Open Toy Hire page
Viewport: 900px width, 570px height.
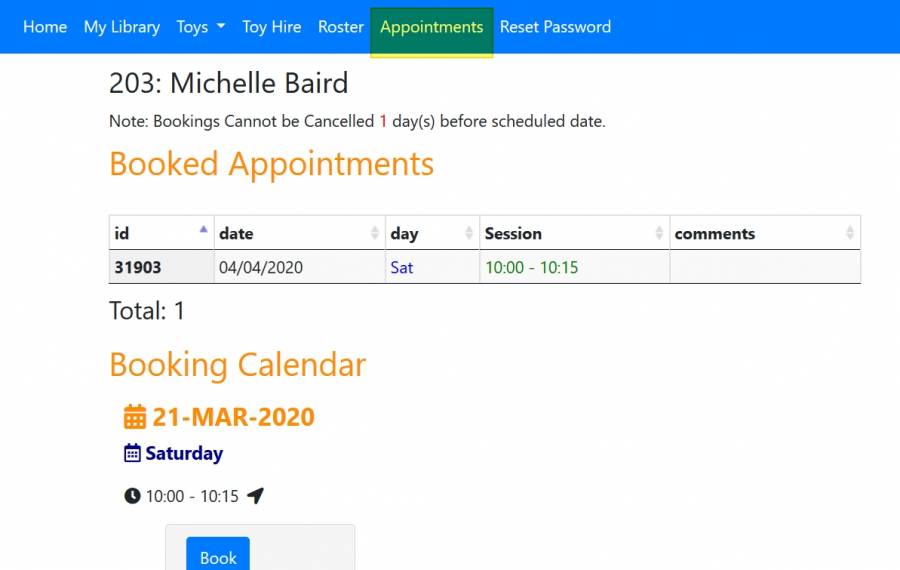[x=272, y=27]
